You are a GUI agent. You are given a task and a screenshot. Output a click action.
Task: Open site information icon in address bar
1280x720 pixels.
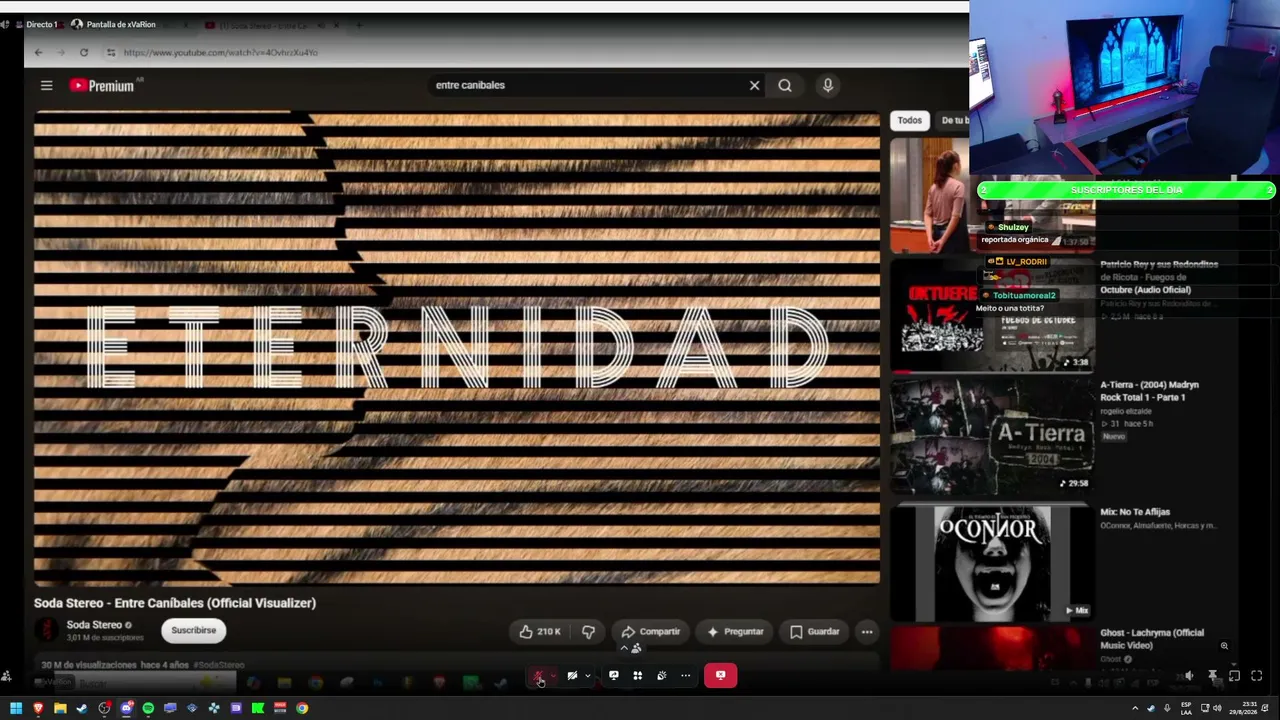[x=111, y=52]
